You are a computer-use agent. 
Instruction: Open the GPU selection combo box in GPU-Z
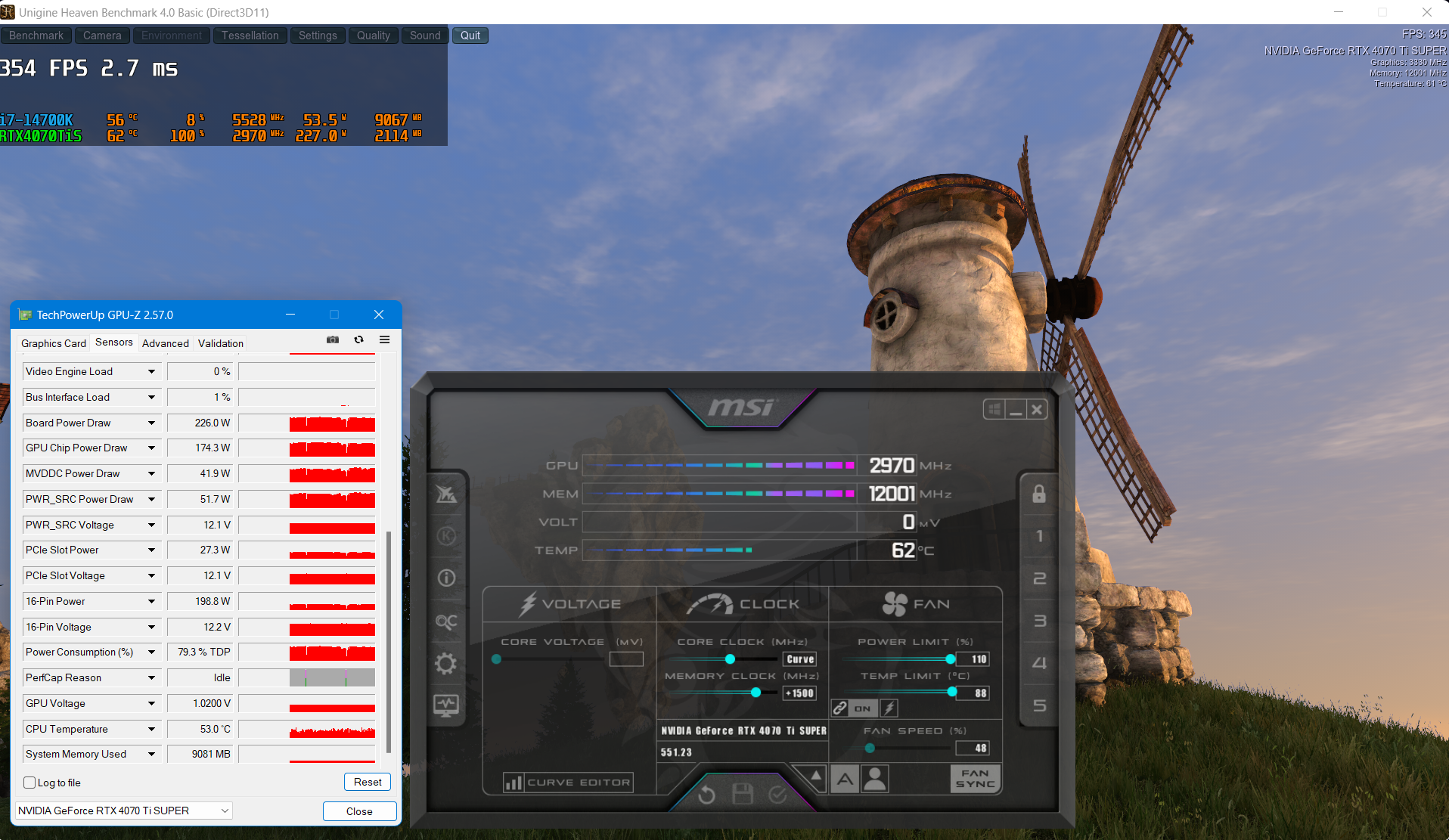coord(124,811)
